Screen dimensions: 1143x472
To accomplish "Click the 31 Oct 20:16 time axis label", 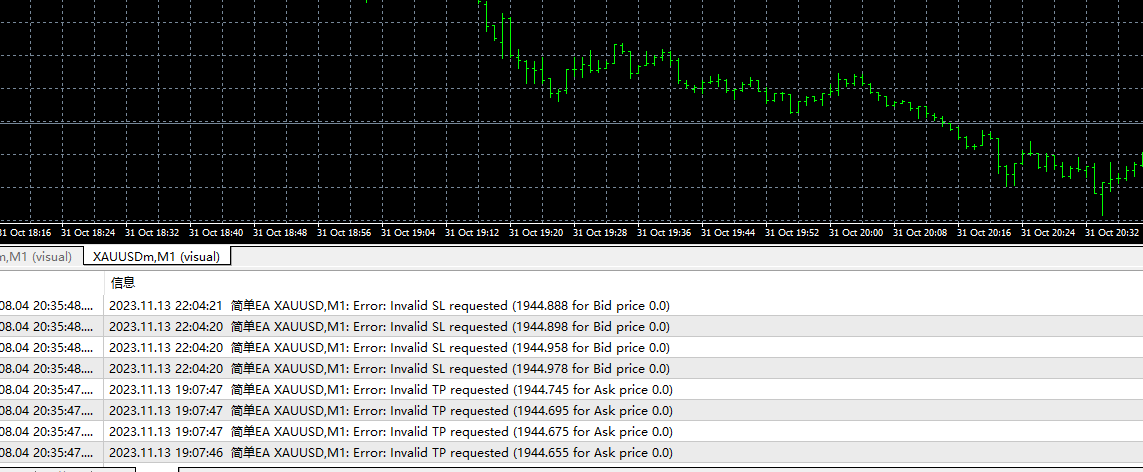I will [984, 233].
